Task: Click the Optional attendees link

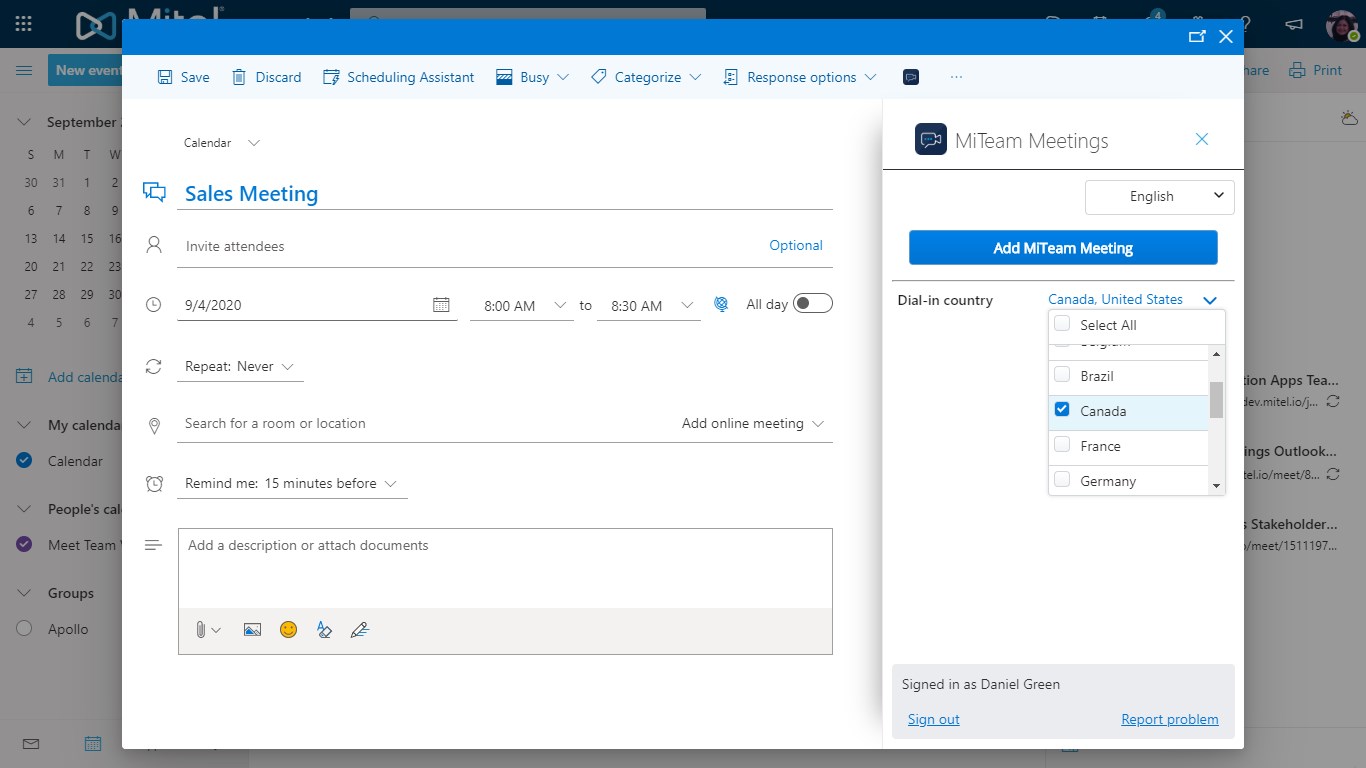Action: [x=796, y=245]
